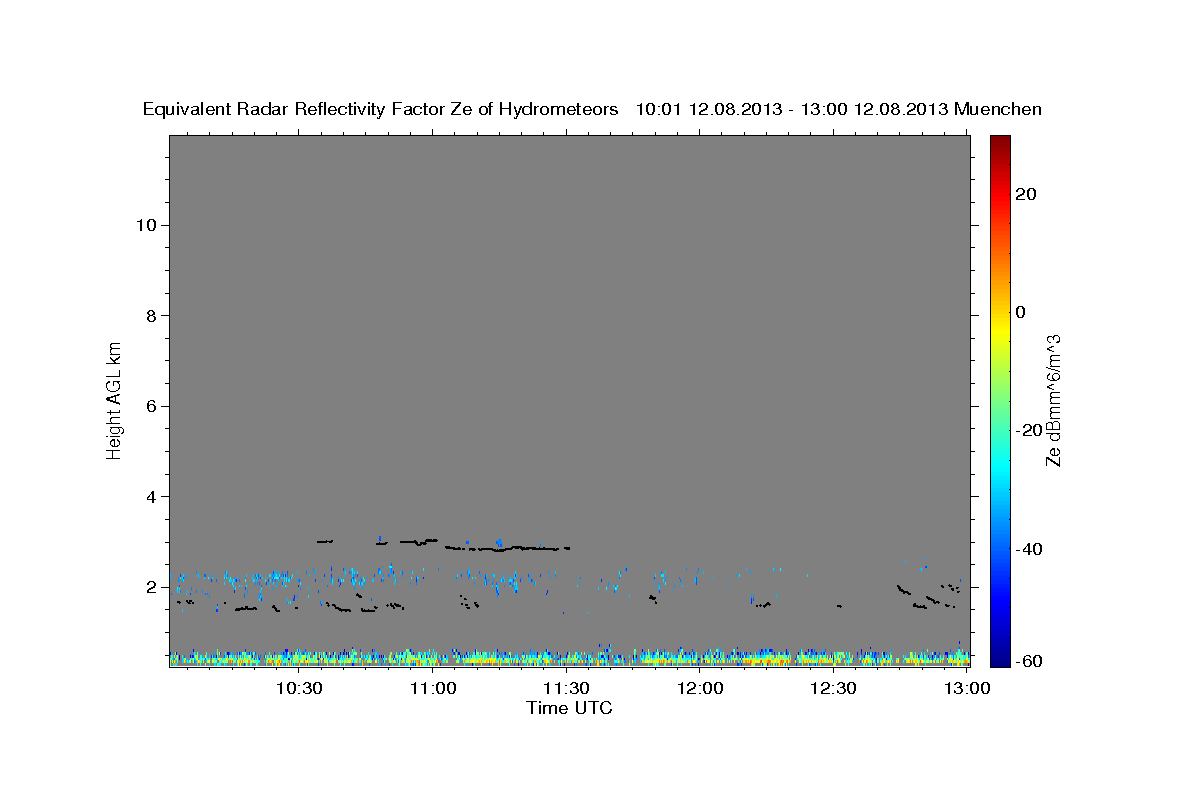Click the 'Time UTC' axis label
This screenshot has width=1200, height=800.
click(569, 708)
